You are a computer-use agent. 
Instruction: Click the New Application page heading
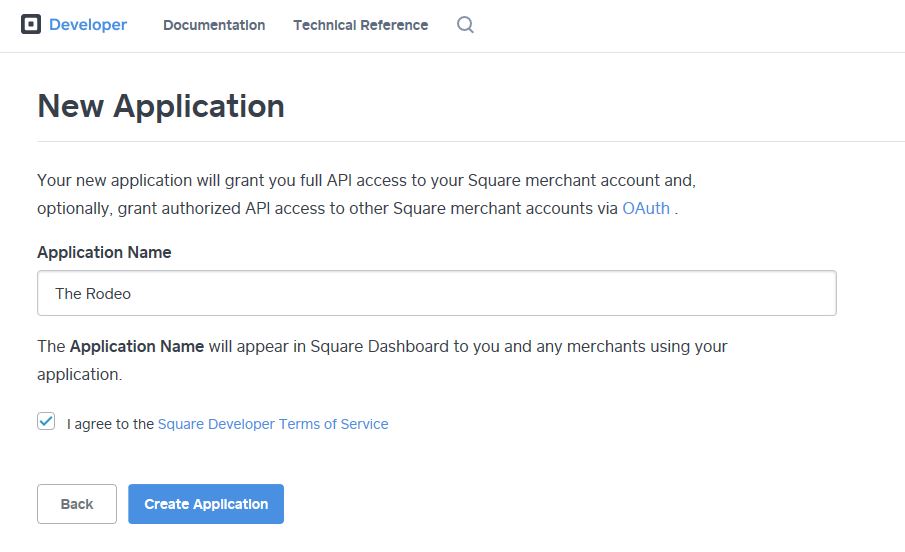161,106
